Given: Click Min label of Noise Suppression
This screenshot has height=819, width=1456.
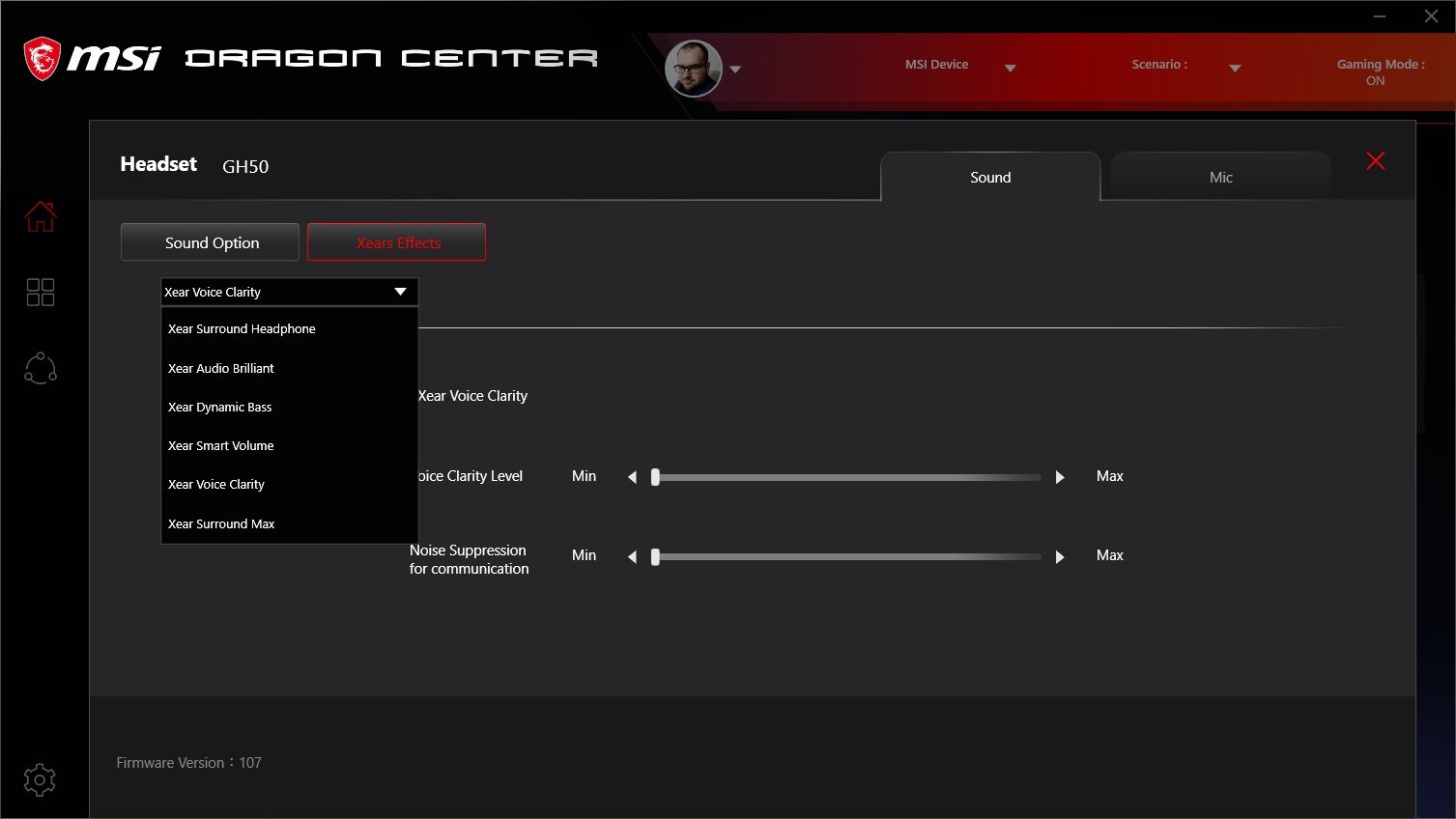Looking at the screenshot, I should [x=584, y=555].
